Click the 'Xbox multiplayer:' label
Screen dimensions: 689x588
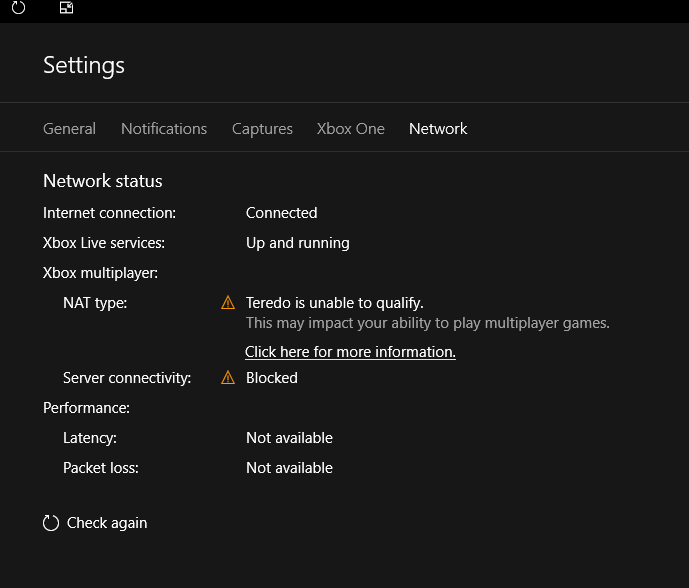pos(101,273)
